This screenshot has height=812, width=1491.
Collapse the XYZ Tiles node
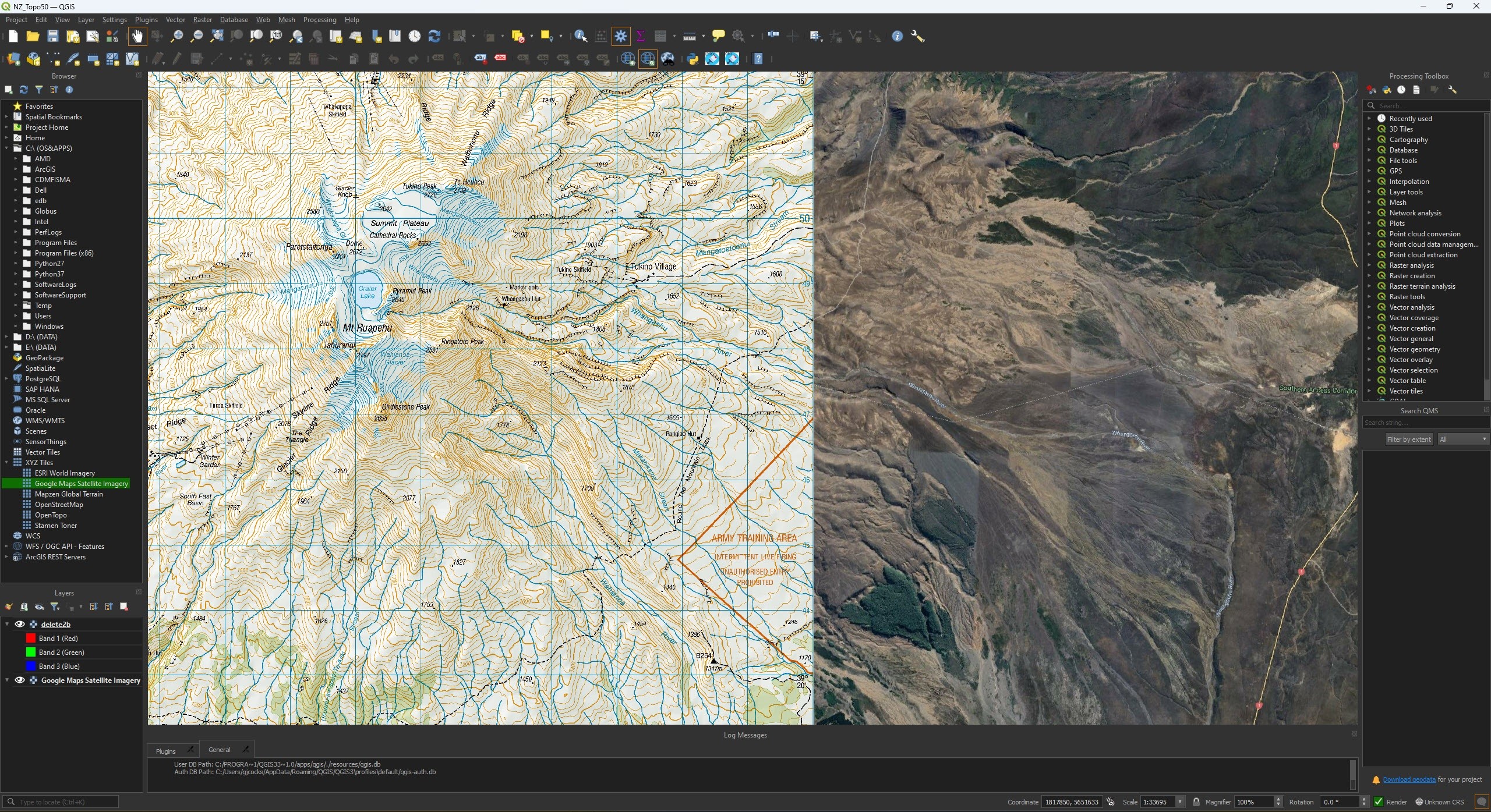click(x=6, y=463)
